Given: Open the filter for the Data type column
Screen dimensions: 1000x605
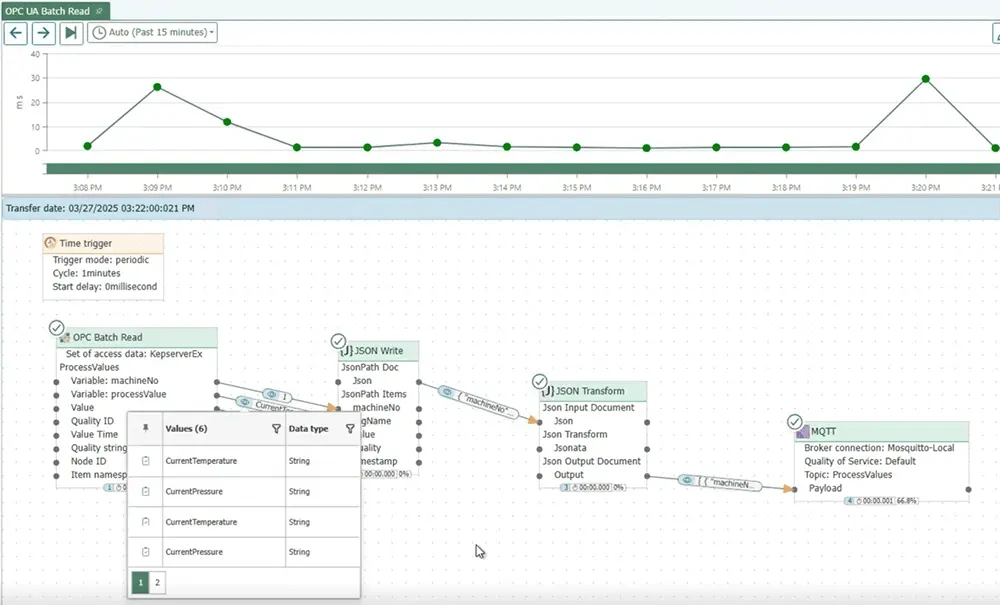Looking at the screenshot, I should pyautogui.click(x=349, y=428).
